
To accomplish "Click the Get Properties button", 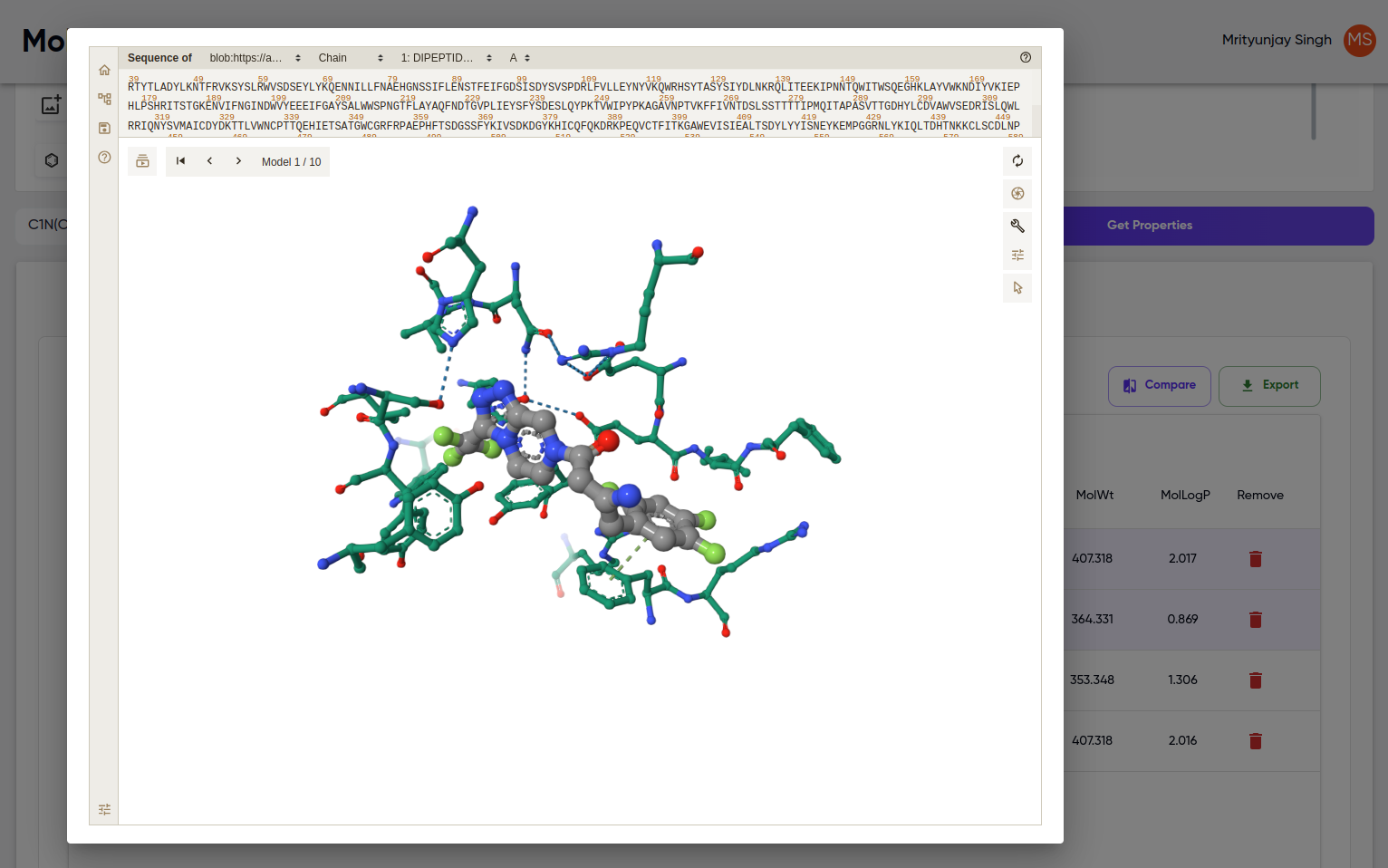I will click(1149, 226).
